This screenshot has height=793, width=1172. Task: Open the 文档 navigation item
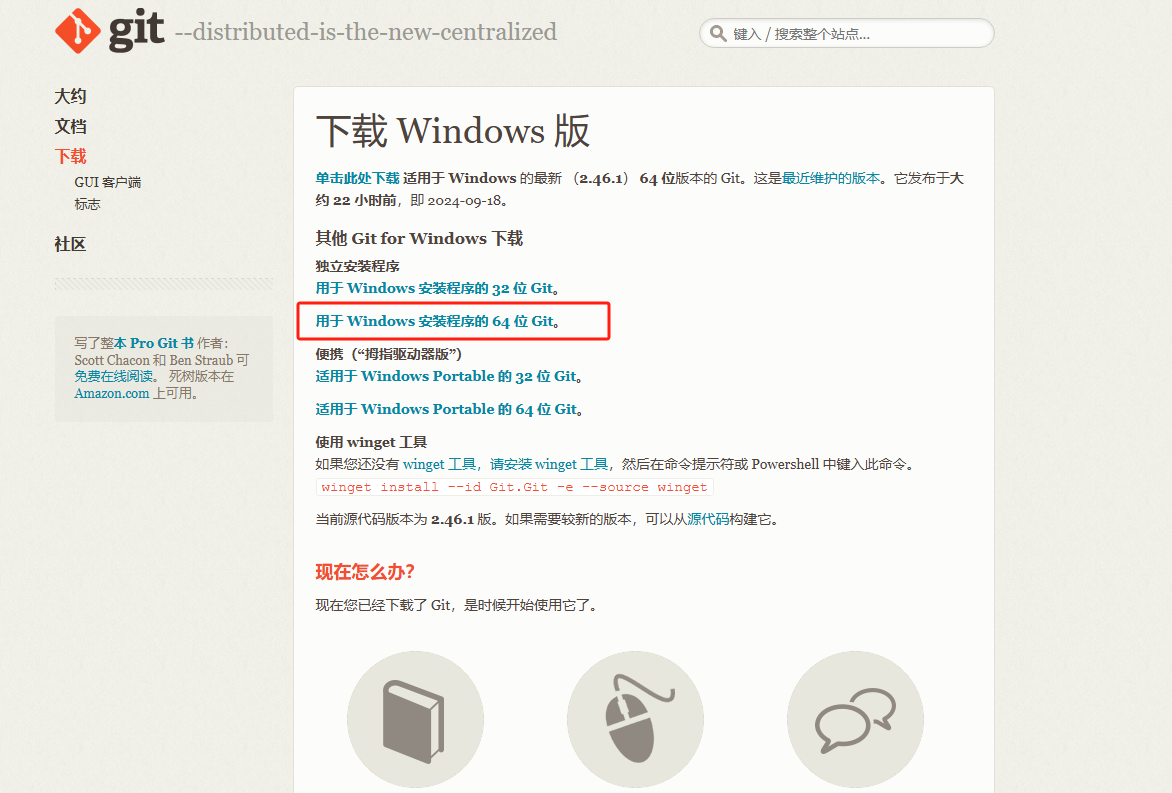(x=70, y=126)
